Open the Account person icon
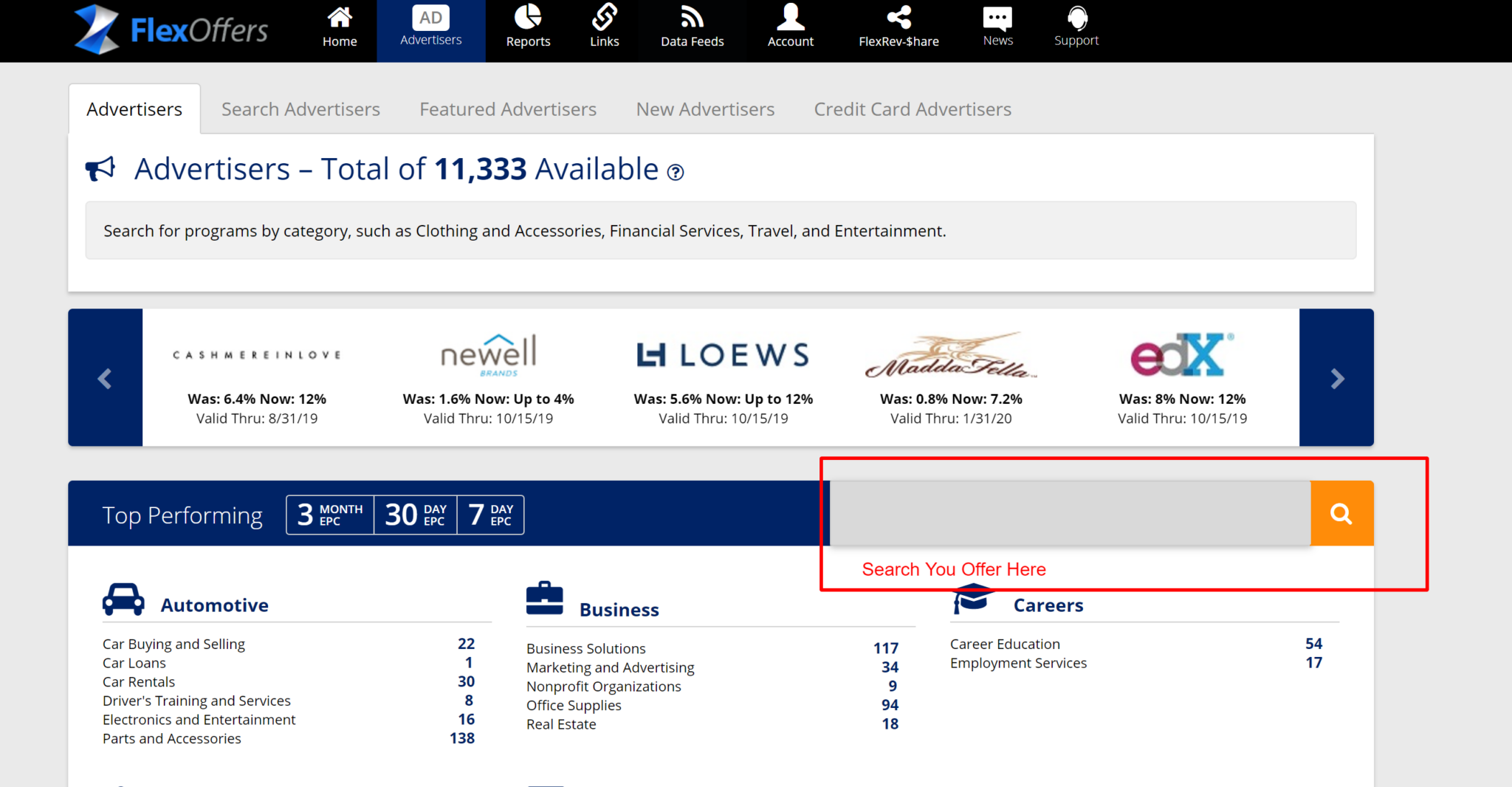1512x787 pixels. point(790,17)
